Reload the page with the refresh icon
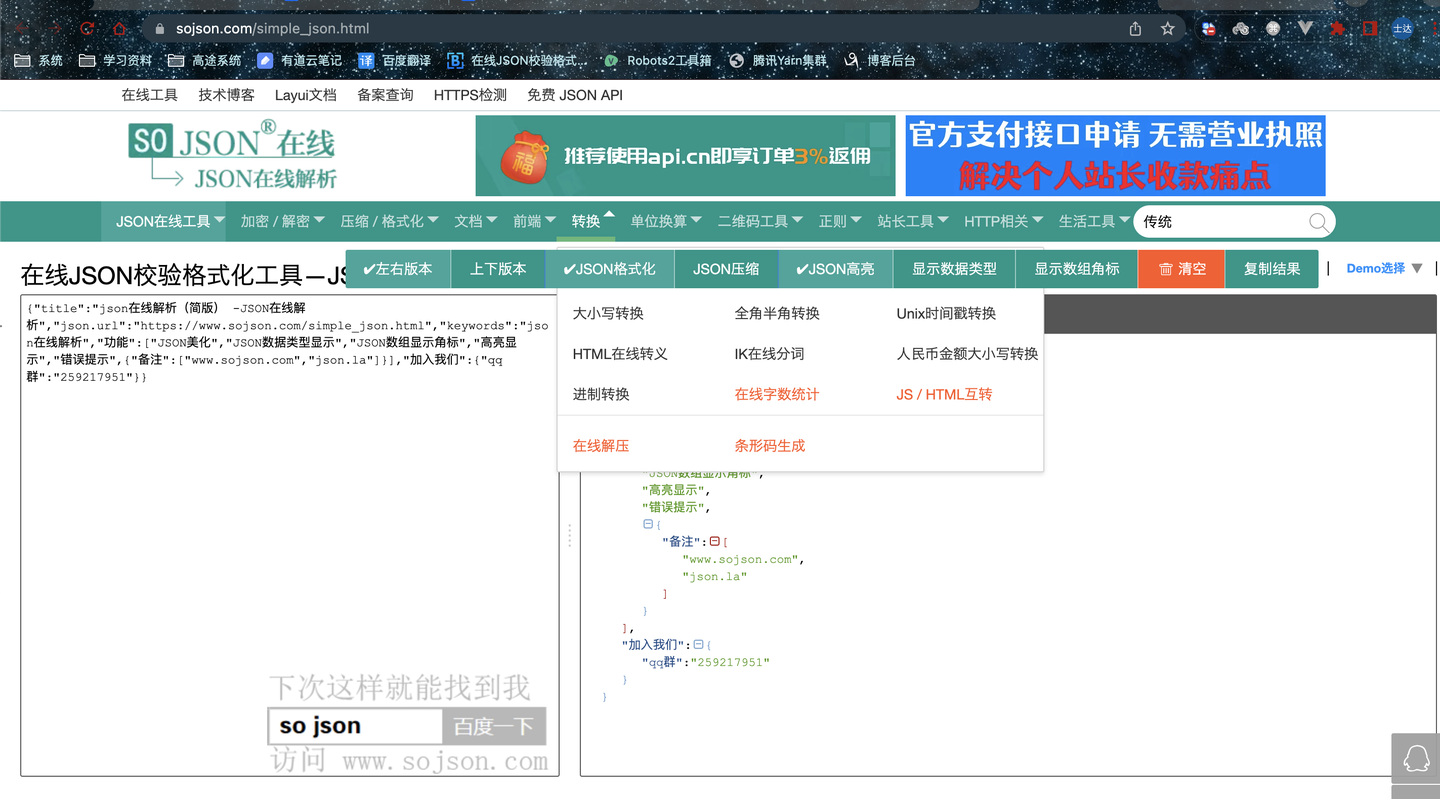This screenshot has height=799, width=1440. tap(87, 29)
